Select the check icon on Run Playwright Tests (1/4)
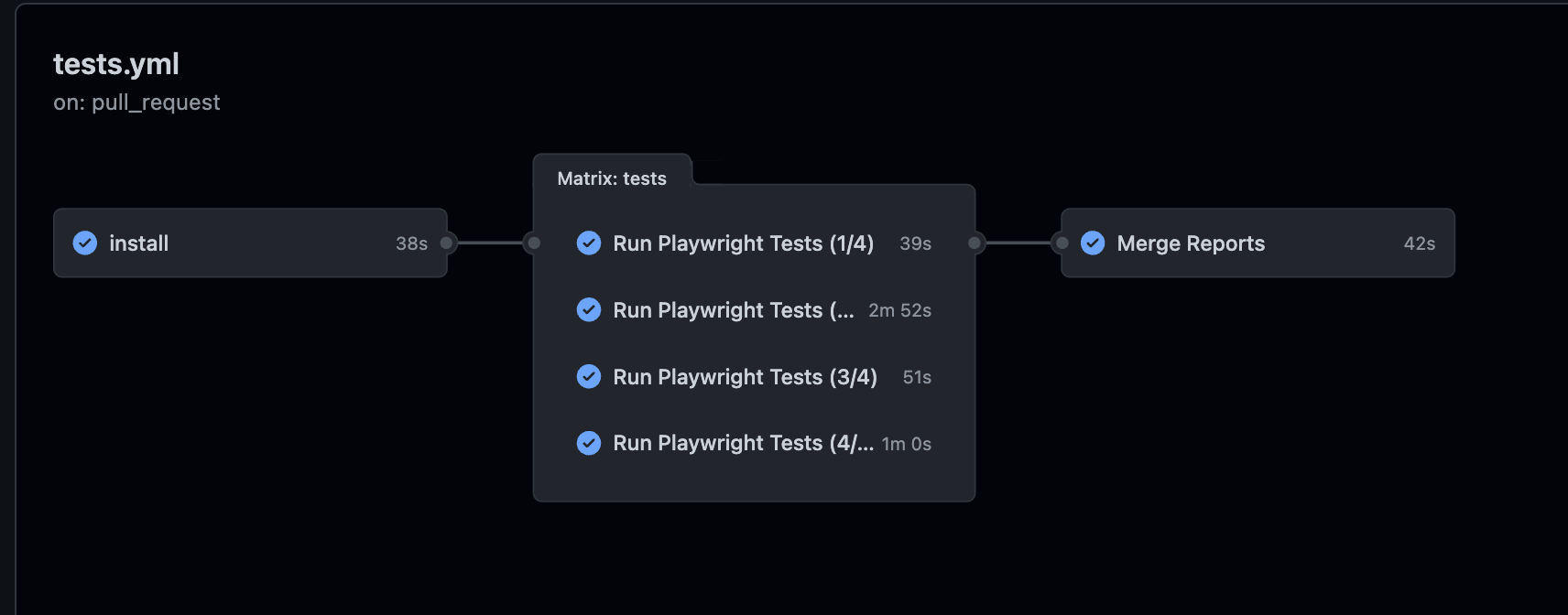This screenshot has width=1568, height=615. pos(589,243)
